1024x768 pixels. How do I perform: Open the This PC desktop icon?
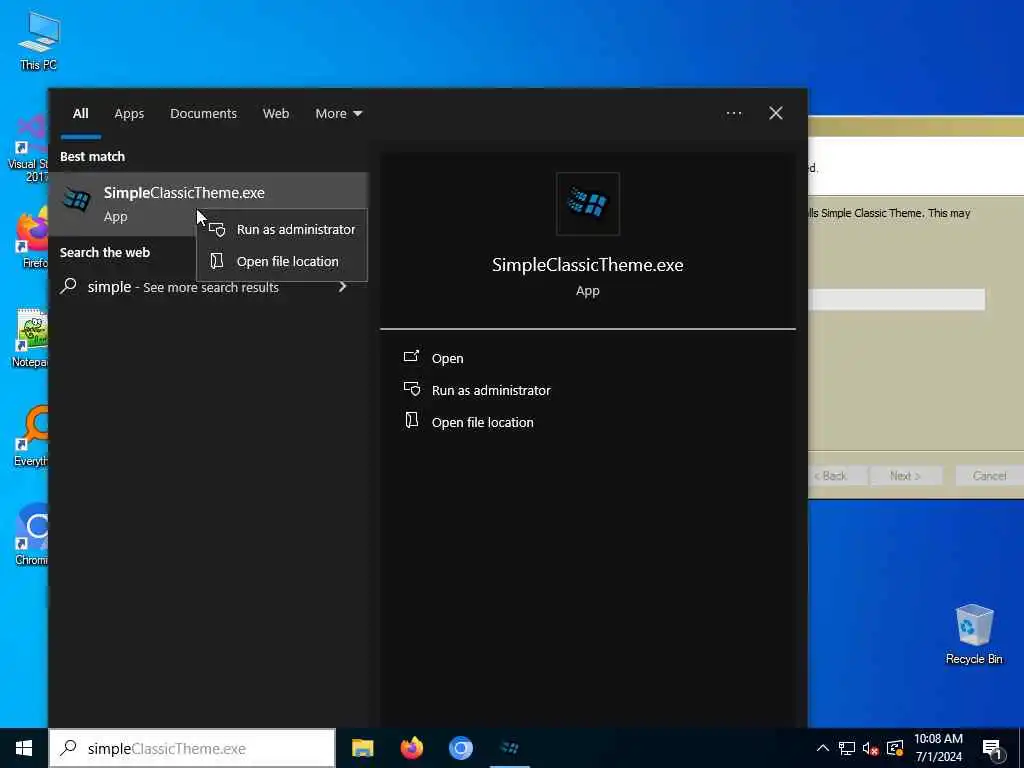[39, 41]
